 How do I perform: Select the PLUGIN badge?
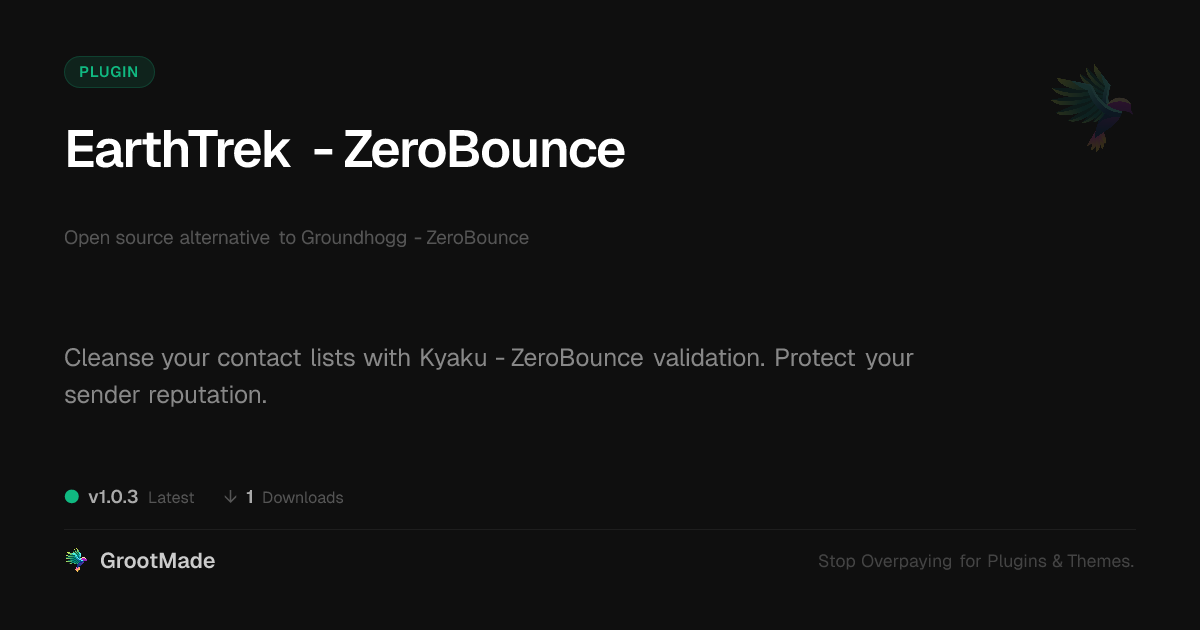109,72
